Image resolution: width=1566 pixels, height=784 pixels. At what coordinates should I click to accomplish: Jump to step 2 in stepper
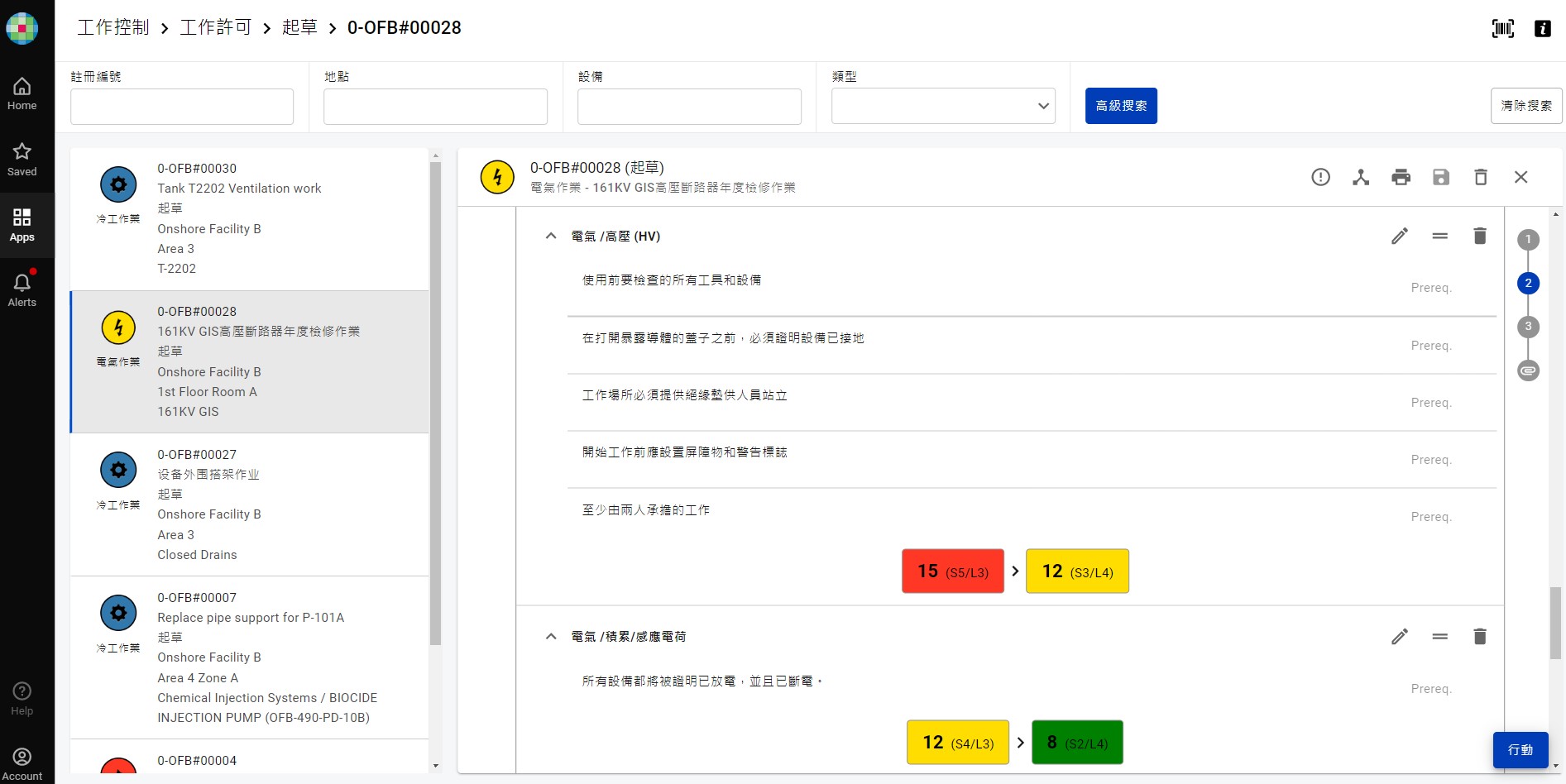point(1528,283)
